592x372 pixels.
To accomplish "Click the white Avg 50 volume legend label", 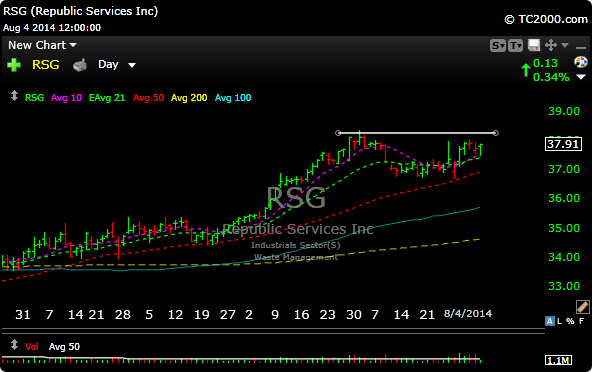I will (64, 347).
